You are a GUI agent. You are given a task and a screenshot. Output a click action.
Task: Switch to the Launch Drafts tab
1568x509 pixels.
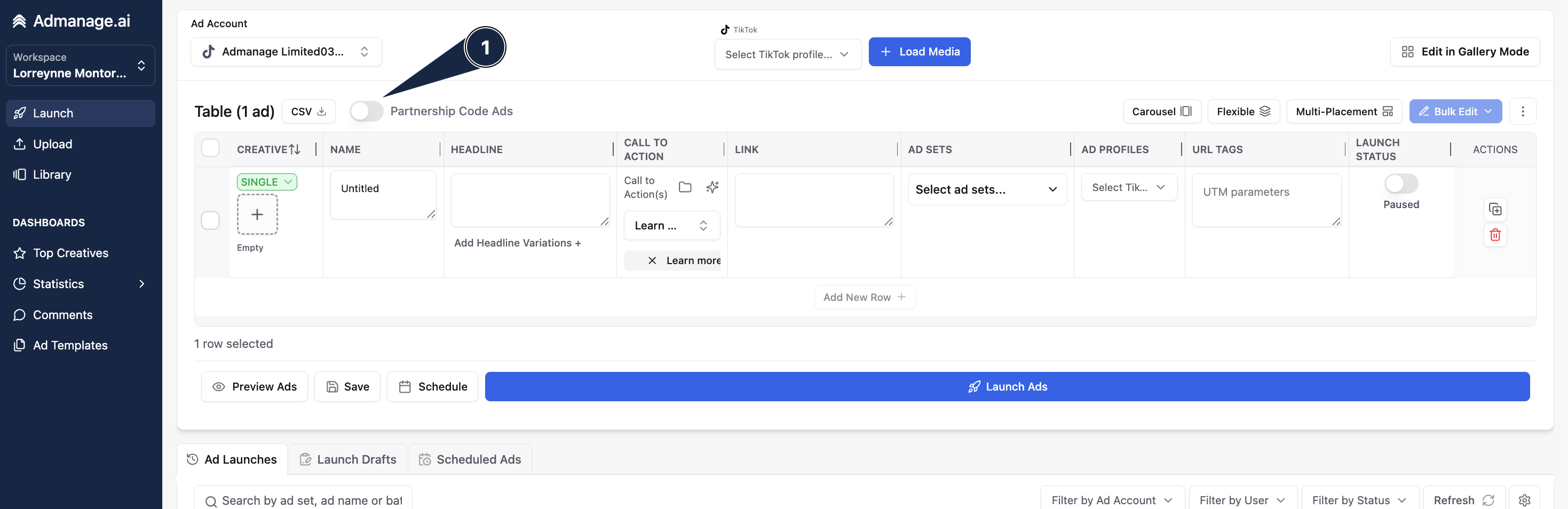(x=348, y=460)
